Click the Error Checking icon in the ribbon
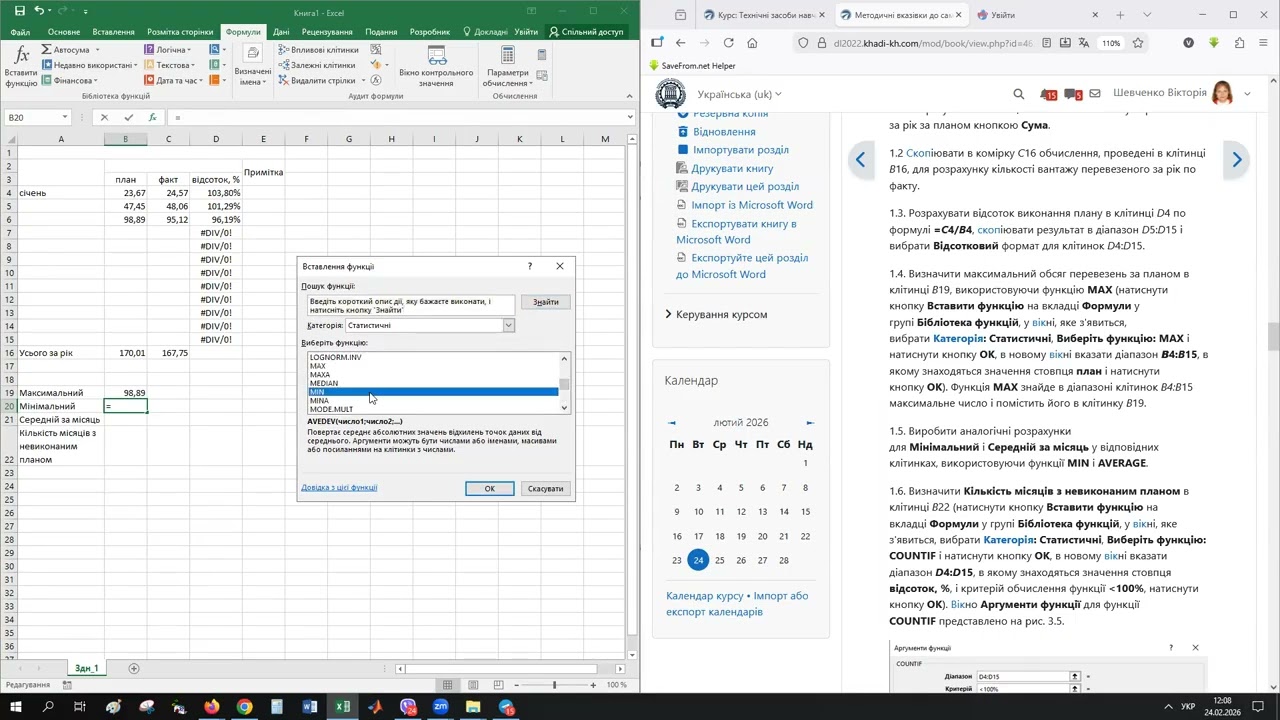The image size is (1280, 720). click(378, 65)
